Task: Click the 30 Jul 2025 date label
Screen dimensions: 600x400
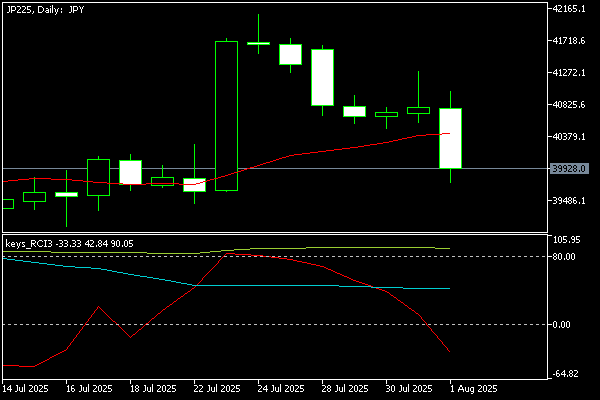Action: (409, 389)
